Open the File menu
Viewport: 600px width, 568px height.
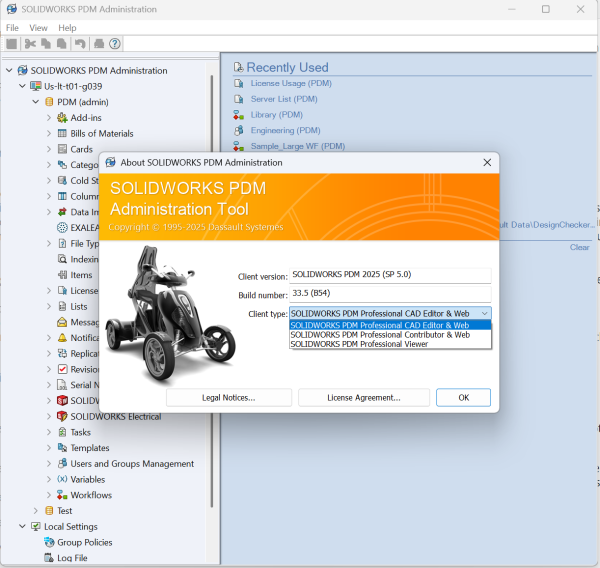point(12,28)
